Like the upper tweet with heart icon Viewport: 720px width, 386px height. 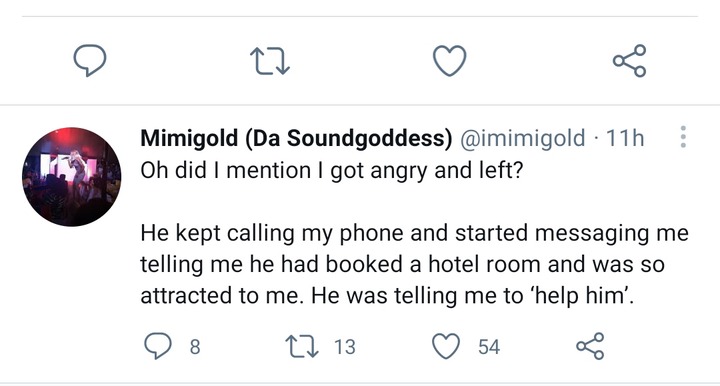(x=450, y=61)
